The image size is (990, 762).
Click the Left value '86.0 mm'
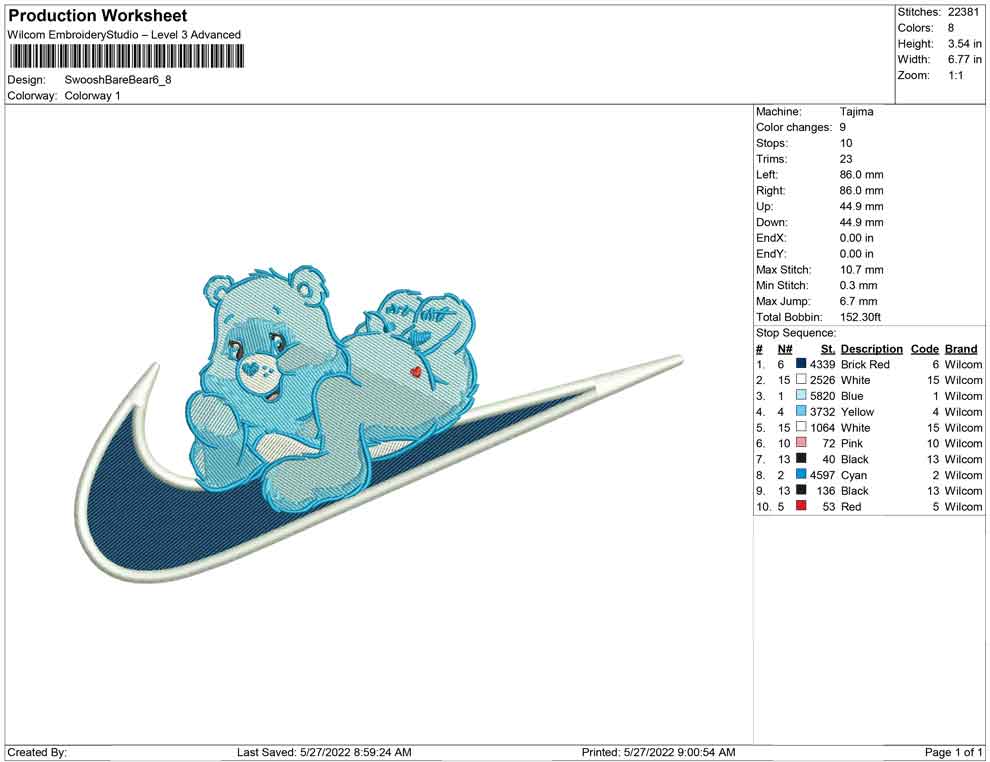click(x=862, y=175)
